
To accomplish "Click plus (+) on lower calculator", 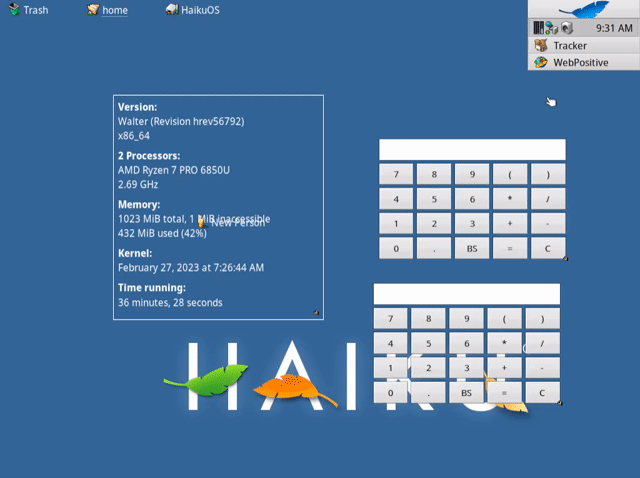I will (x=504, y=368).
